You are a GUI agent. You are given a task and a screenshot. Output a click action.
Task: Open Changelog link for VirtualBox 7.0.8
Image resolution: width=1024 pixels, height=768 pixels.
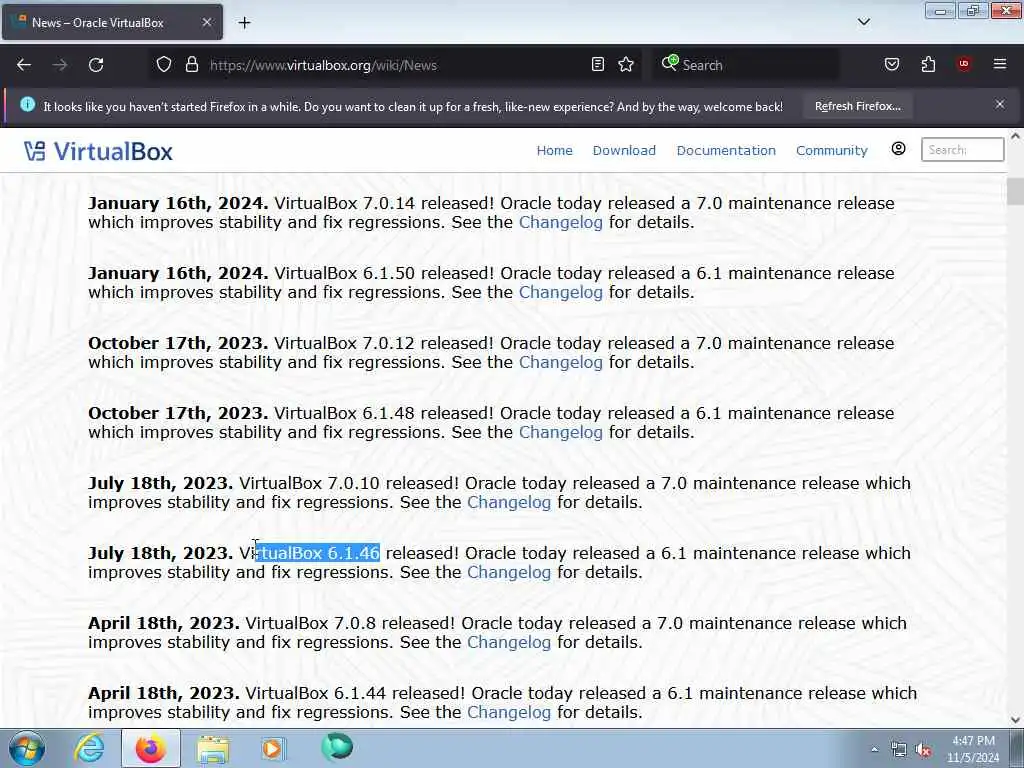pyautogui.click(x=509, y=642)
